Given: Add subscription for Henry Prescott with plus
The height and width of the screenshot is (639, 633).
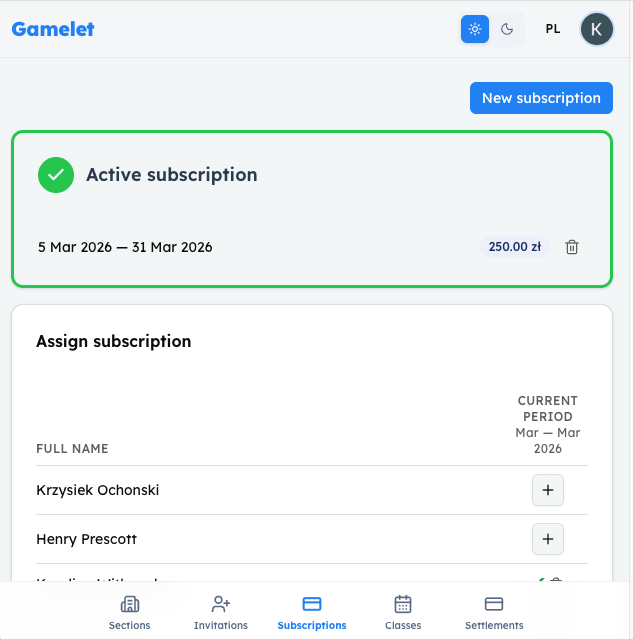Looking at the screenshot, I should click(x=547, y=539).
